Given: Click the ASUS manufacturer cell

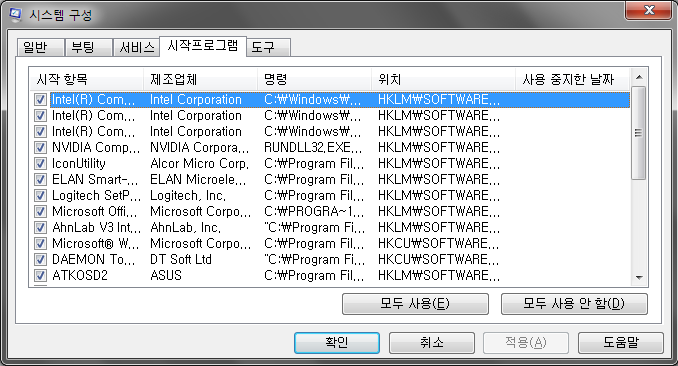Looking at the screenshot, I should pyautogui.click(x=166, y=276).
